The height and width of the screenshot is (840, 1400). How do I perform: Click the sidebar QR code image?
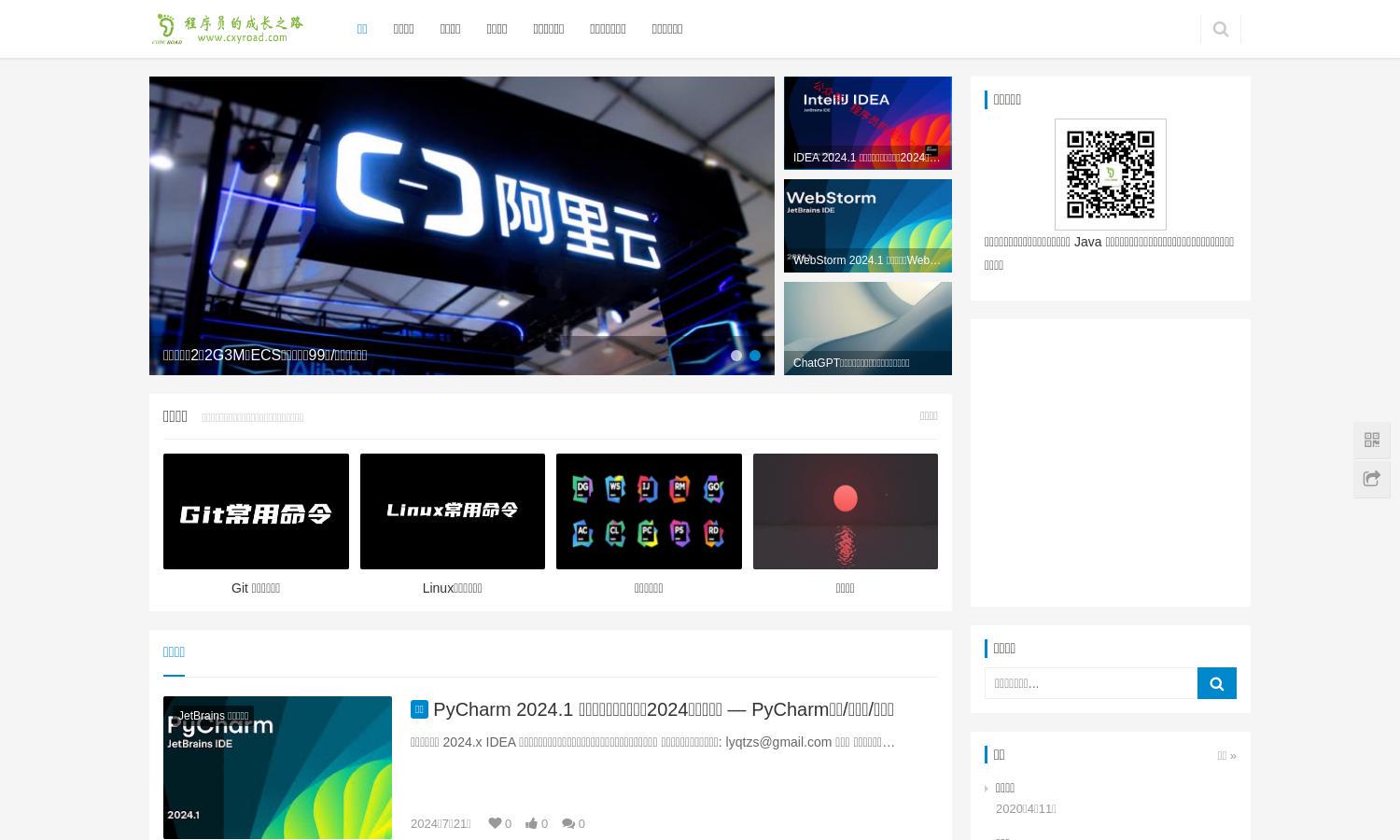[x=1111, y=175]
